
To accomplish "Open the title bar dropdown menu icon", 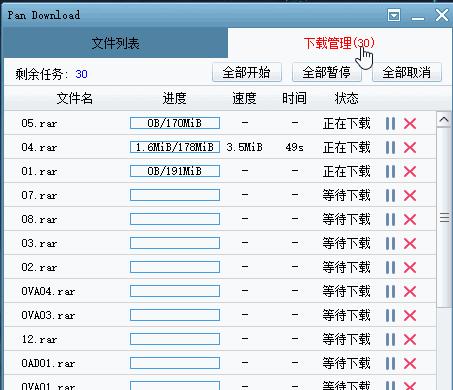I will pyautogui.click(x=394, y=15).
